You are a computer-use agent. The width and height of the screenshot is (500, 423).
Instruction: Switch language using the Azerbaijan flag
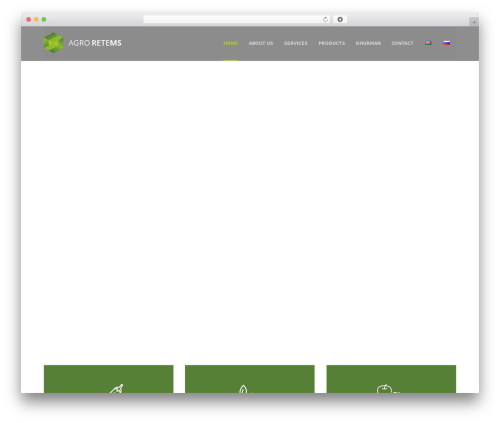point(428,43)
